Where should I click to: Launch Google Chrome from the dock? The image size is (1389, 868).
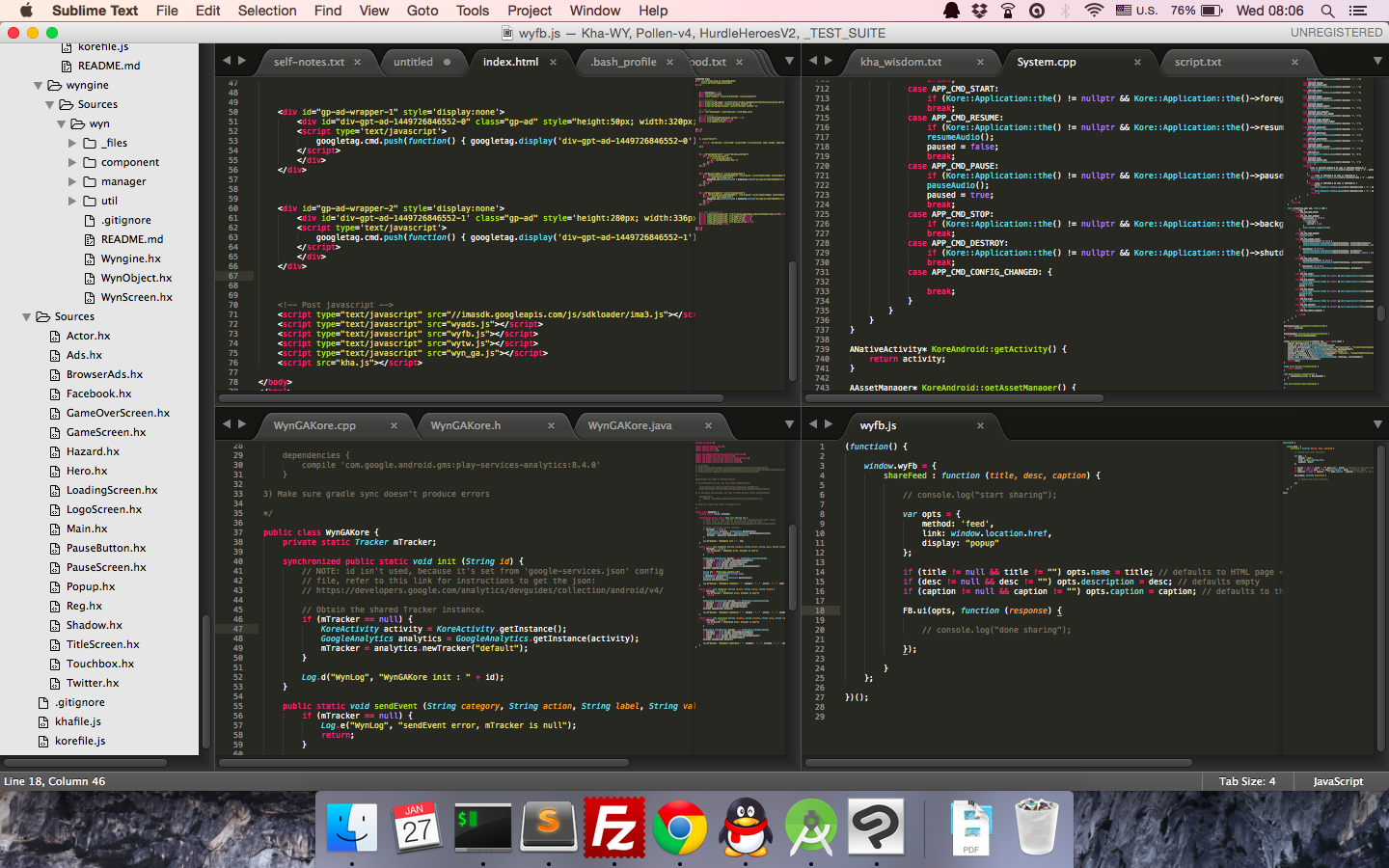coord(680,827)
